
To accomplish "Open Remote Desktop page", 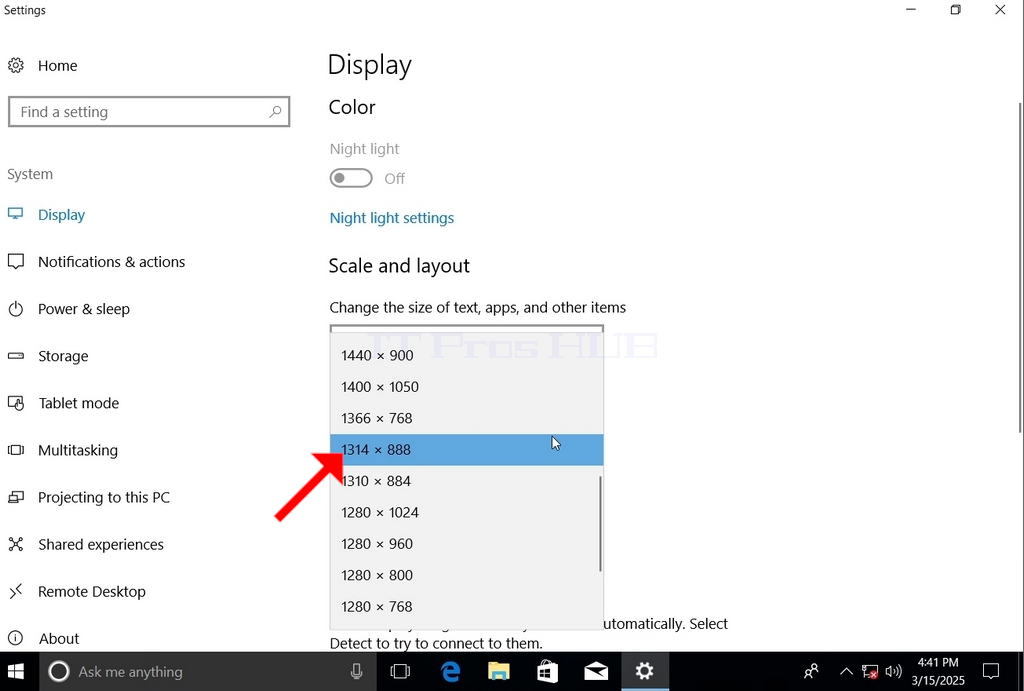I will click(x=91, y=592).
